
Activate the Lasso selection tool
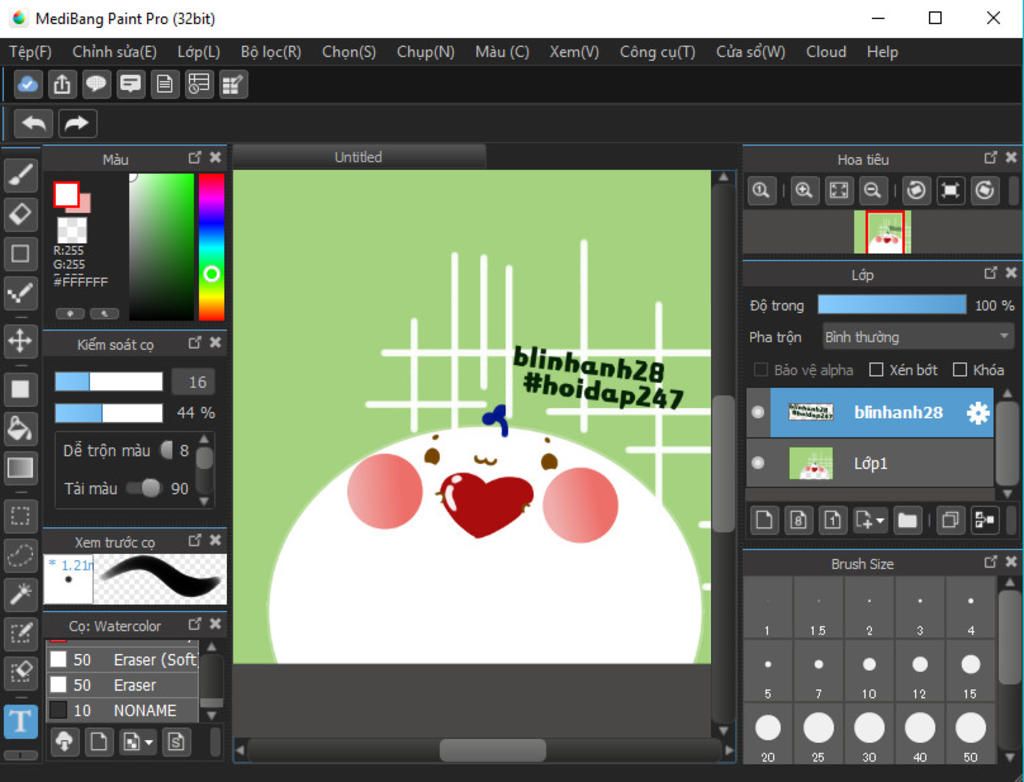click(x=21, y=555)
